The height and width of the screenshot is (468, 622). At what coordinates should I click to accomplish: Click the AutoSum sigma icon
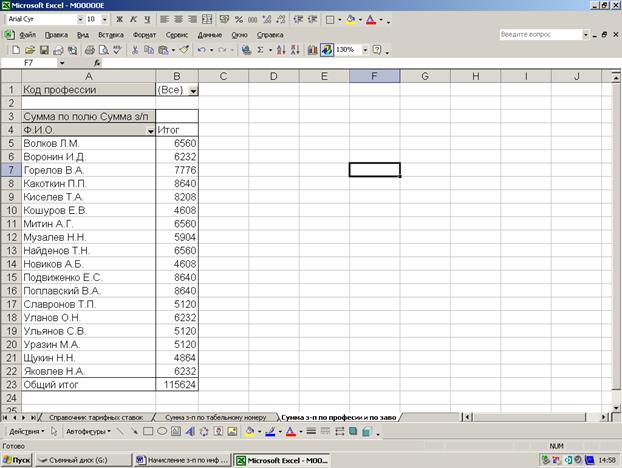point(259,49)
